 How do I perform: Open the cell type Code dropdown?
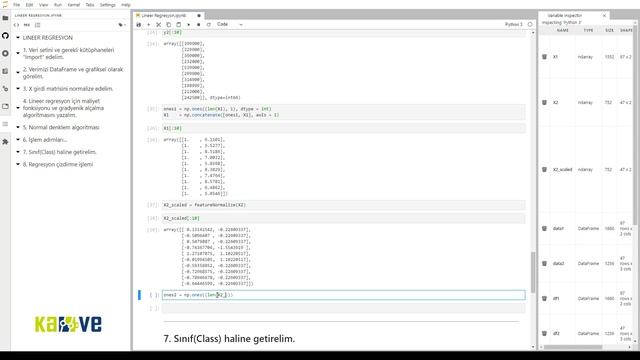tap(230, 24)
